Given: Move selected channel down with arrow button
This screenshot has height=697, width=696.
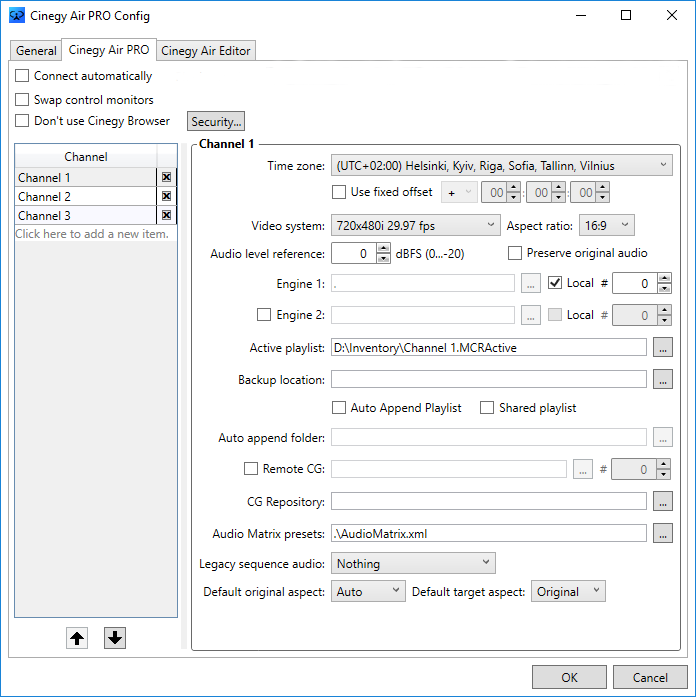Looking at the screenshot, I should [115, 638].
